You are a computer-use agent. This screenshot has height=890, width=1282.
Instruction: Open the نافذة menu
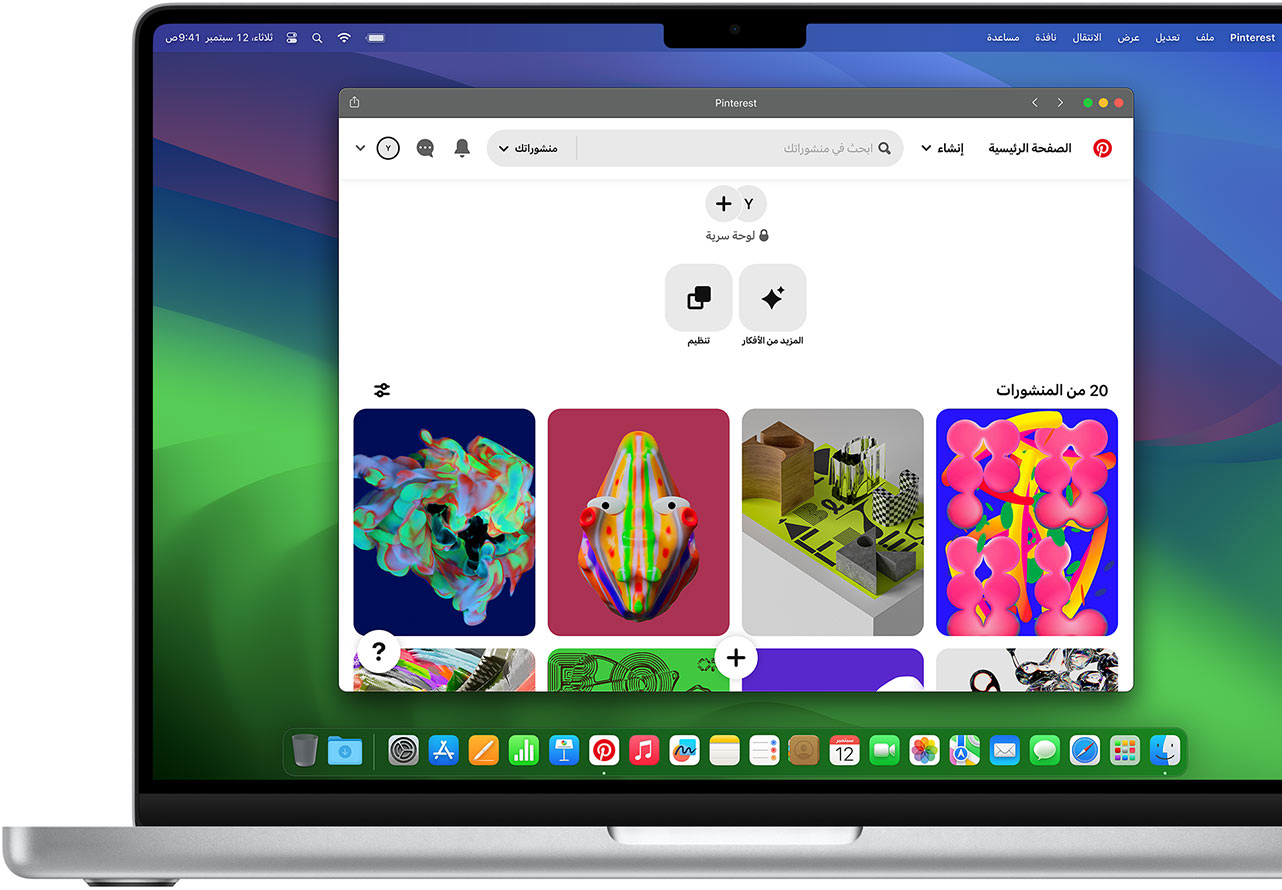click(x=1046, y=38)
